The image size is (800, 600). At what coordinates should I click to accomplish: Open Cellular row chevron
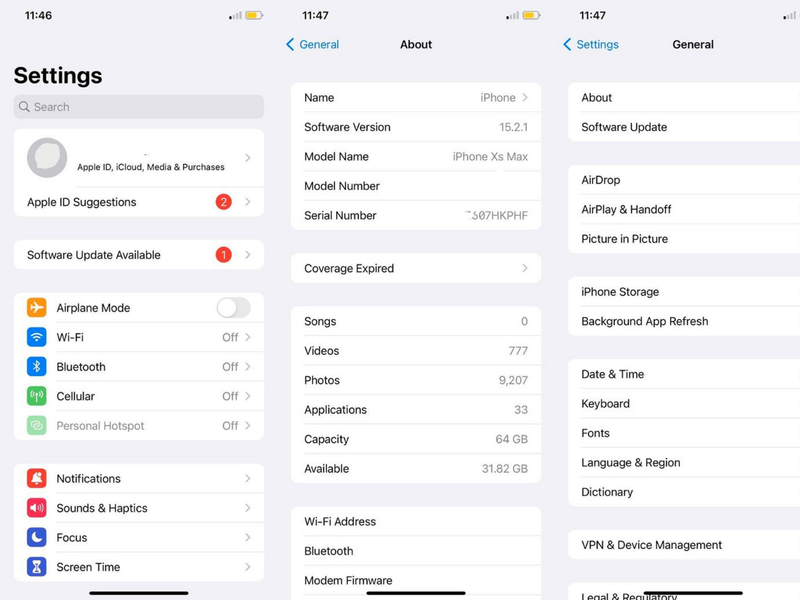[x=248, y=396]
